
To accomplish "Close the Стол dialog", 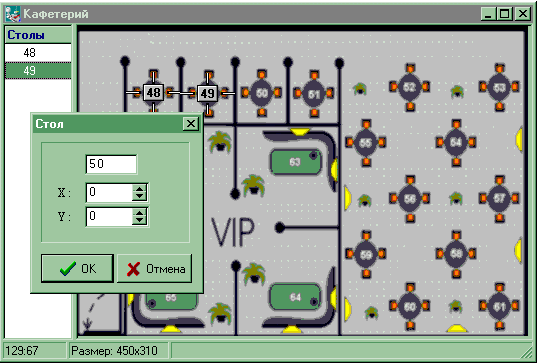I will [x=190, y=124].
